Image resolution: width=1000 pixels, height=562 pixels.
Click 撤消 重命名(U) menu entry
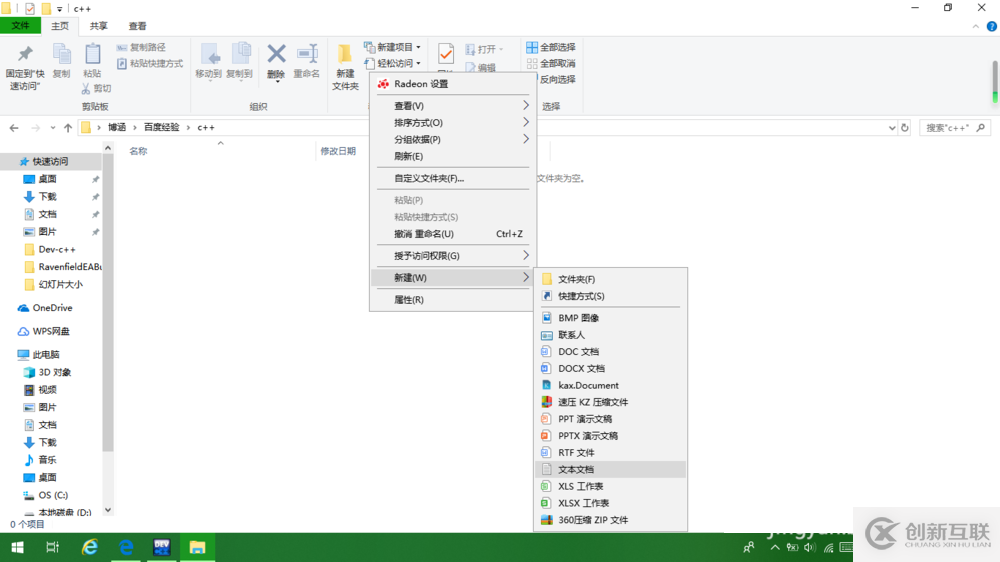(452, 234)
